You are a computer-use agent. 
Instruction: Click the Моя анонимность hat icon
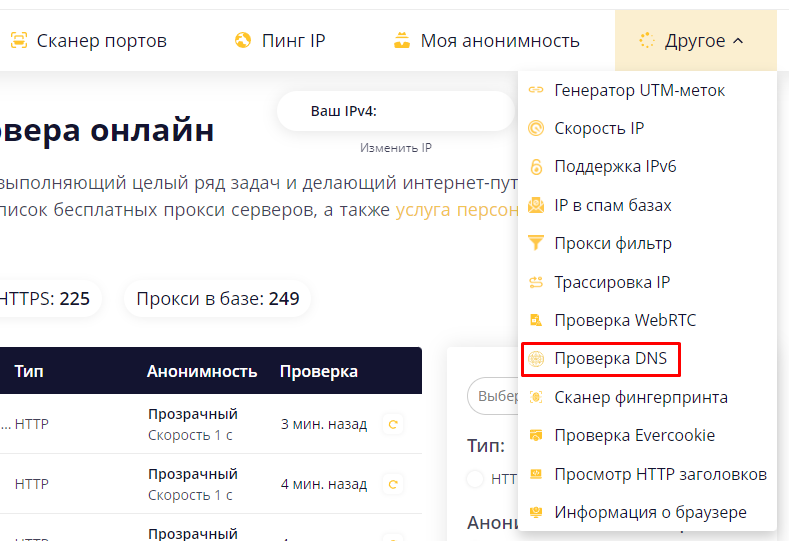pos(402,40)
